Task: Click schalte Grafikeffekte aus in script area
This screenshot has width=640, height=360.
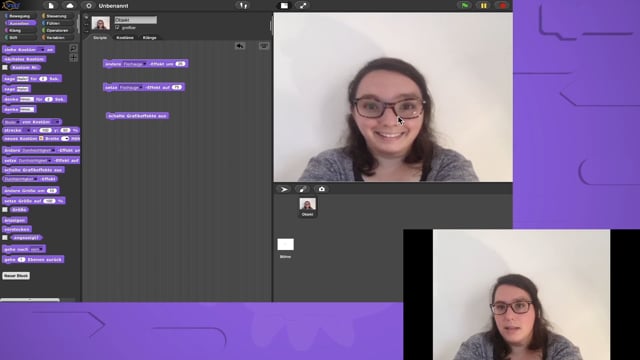Action: coord(137,116)
